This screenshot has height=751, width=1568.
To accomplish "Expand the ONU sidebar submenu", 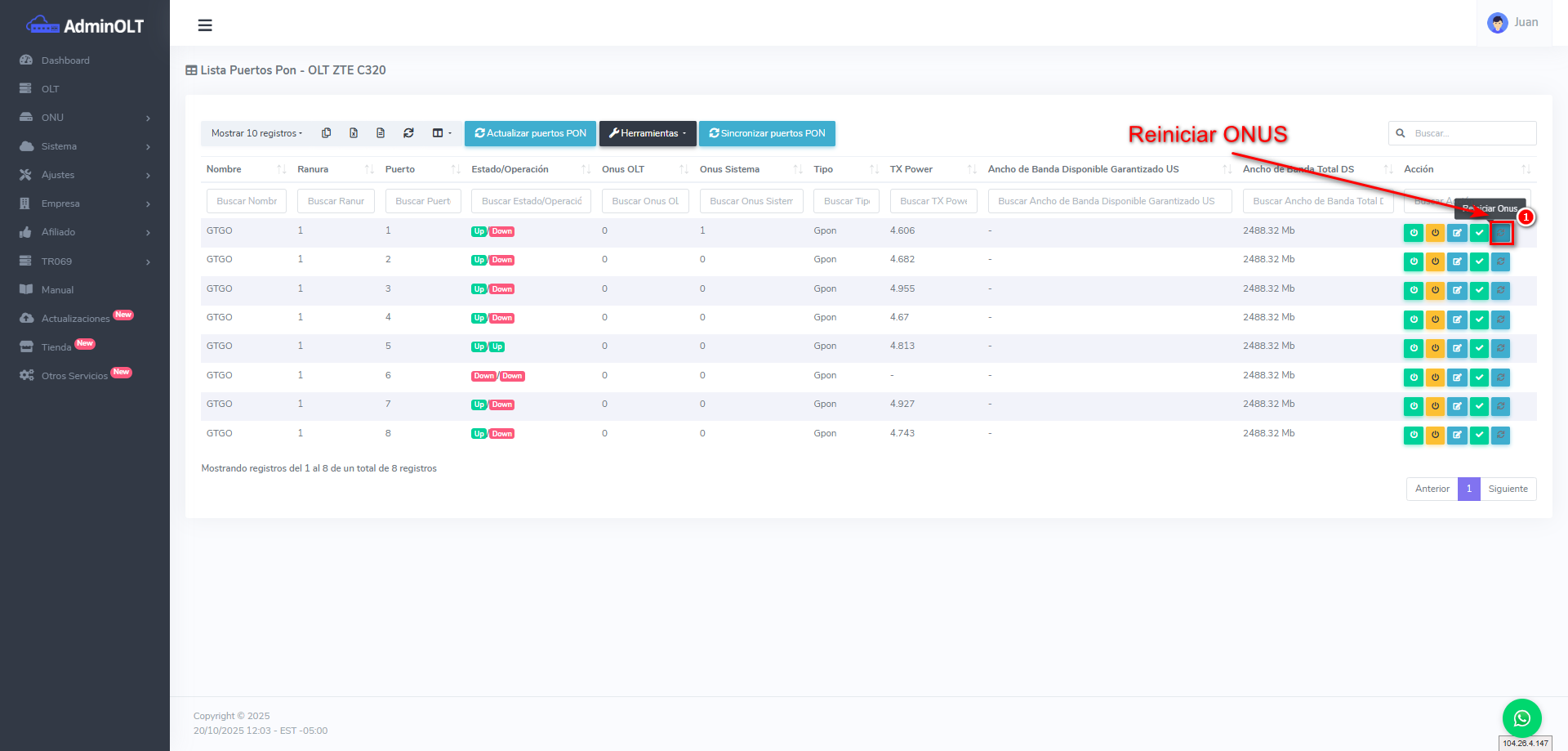I will (x=85, y=118).
